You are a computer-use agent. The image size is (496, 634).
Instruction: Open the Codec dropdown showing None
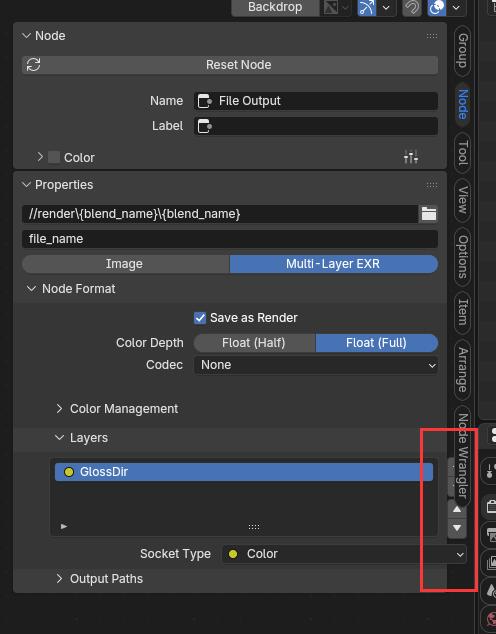pyautogui.click(x=316, y=365)
